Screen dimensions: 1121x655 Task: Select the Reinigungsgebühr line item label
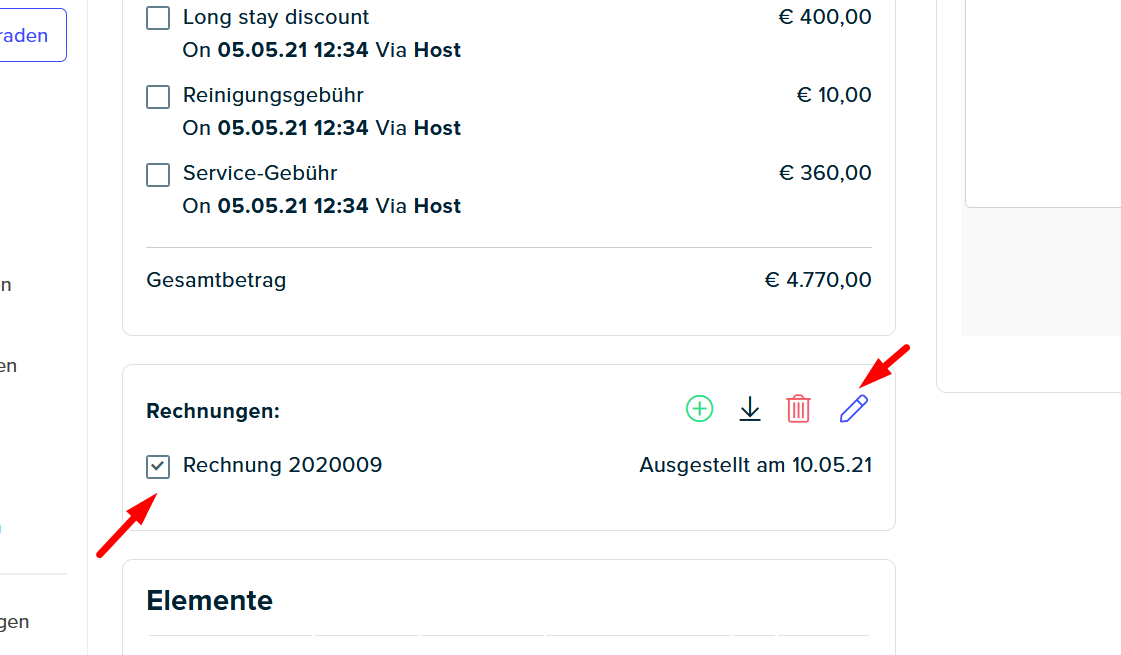click(x=273, y=95)
